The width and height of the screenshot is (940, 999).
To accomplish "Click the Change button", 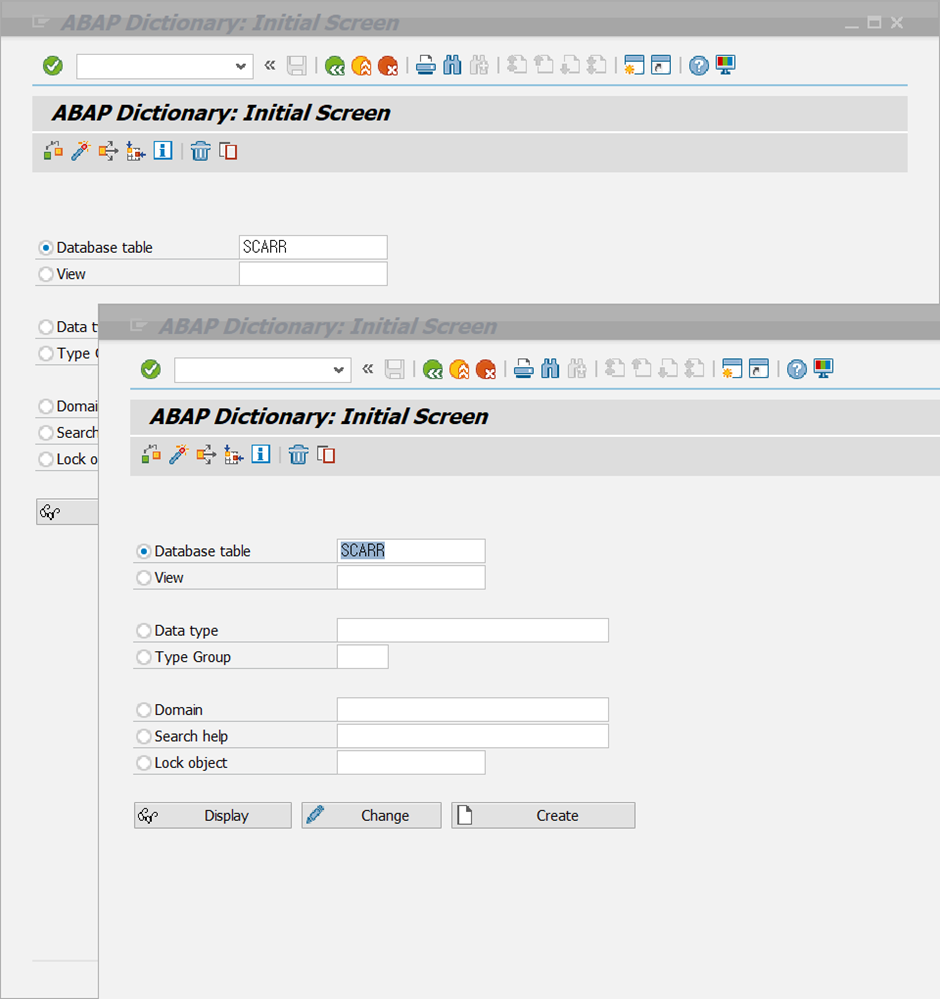I will (372, 816).
